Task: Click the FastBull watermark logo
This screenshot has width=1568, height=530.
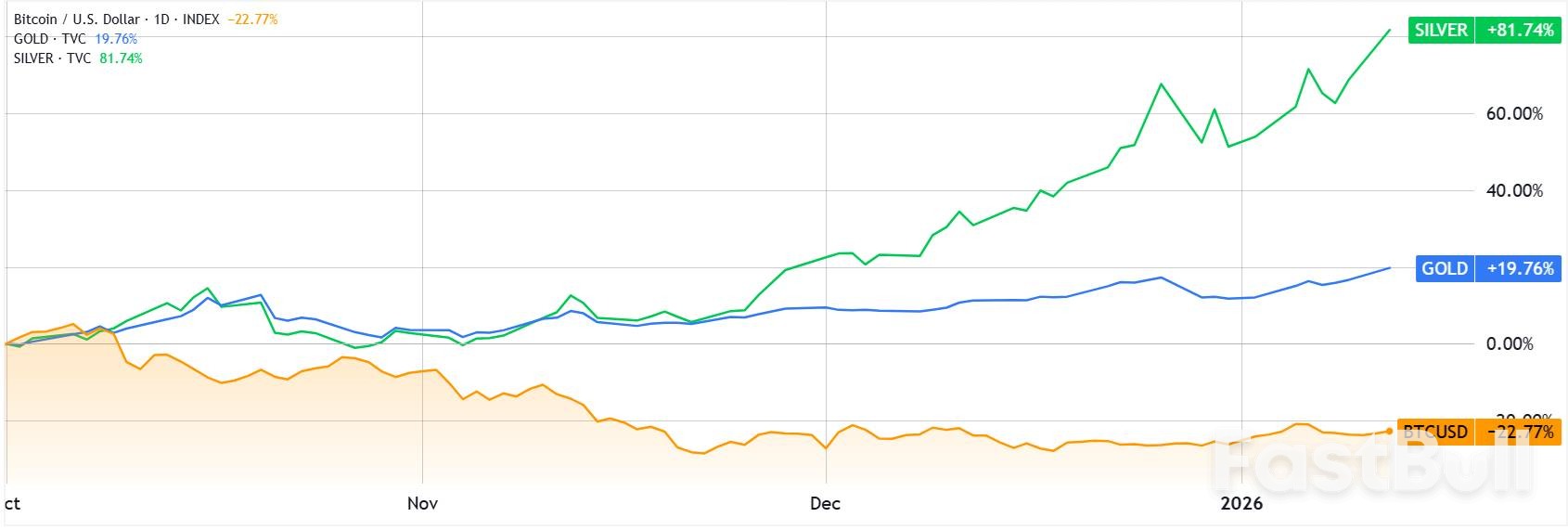Action: [x=1373, y=461]
